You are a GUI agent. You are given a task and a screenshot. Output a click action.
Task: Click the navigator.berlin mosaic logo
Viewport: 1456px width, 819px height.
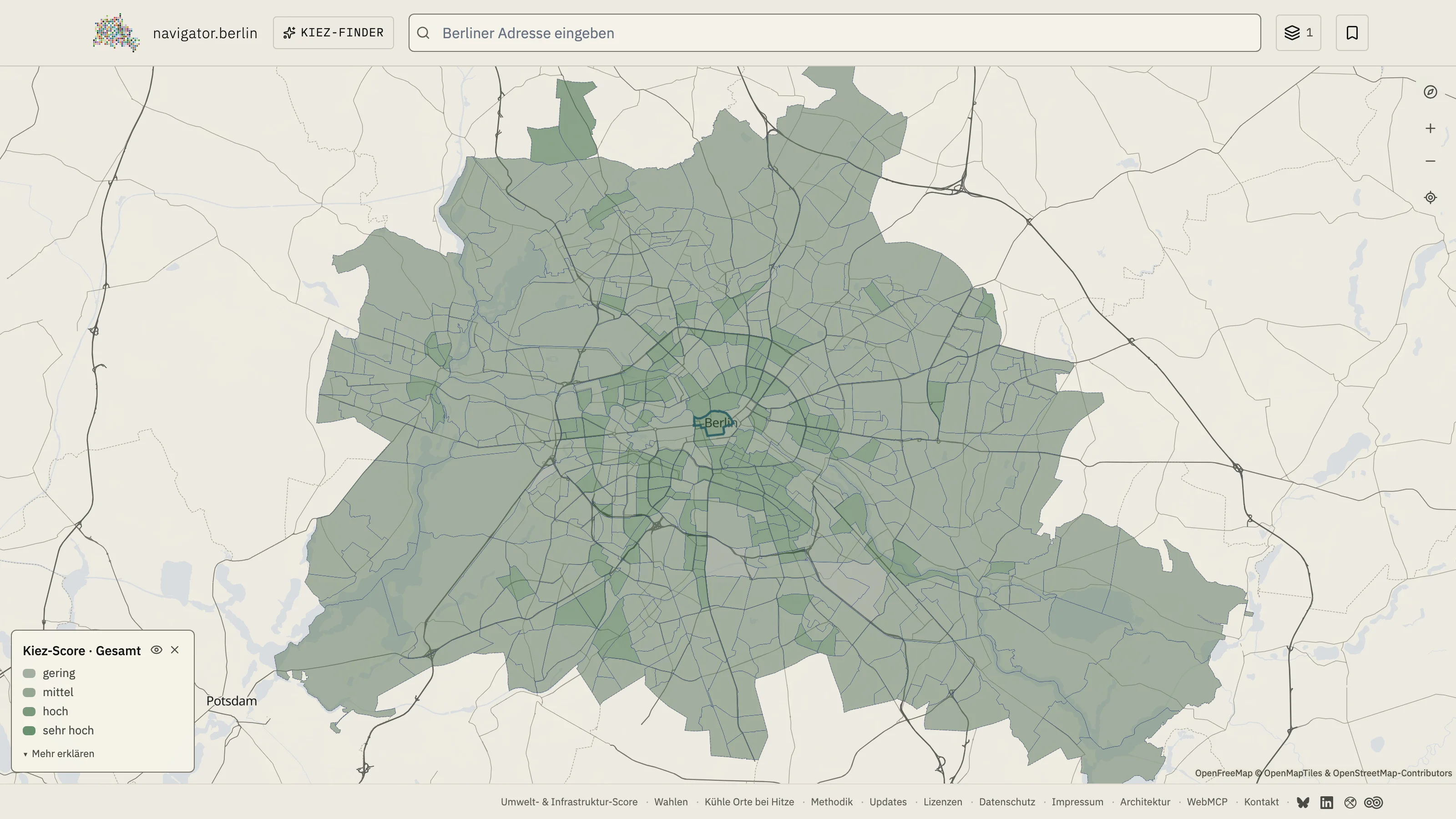pos(116,33)
